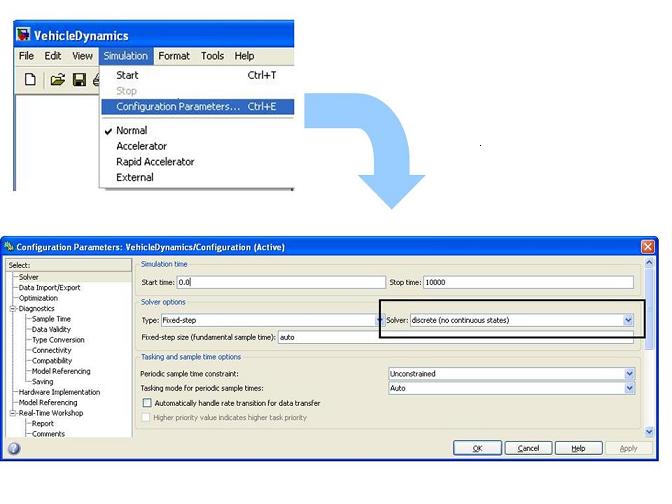Click the Save floppy disk icon
This screenshot has width=672, height=504.
(79, 80)
